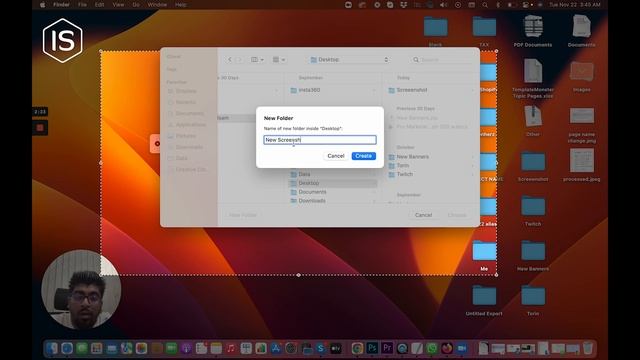
Task: Open Premiere Pro from the Dock
Action: point(387,348)
